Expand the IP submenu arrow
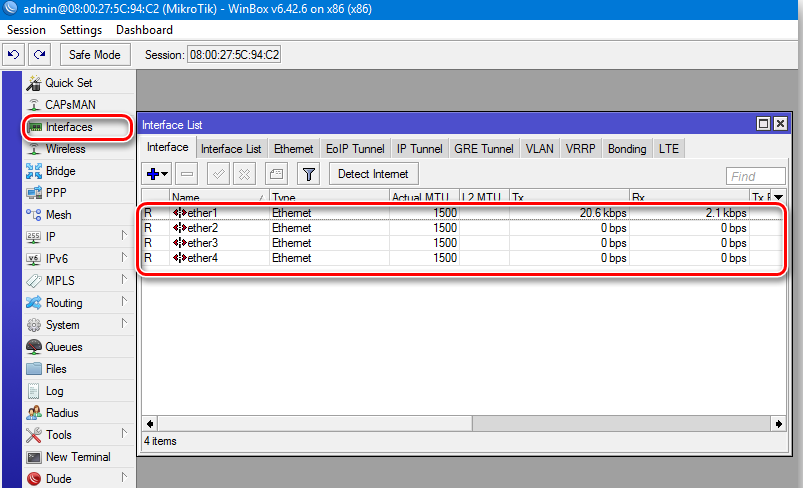The image size is (803, 488). click(124, 237)
